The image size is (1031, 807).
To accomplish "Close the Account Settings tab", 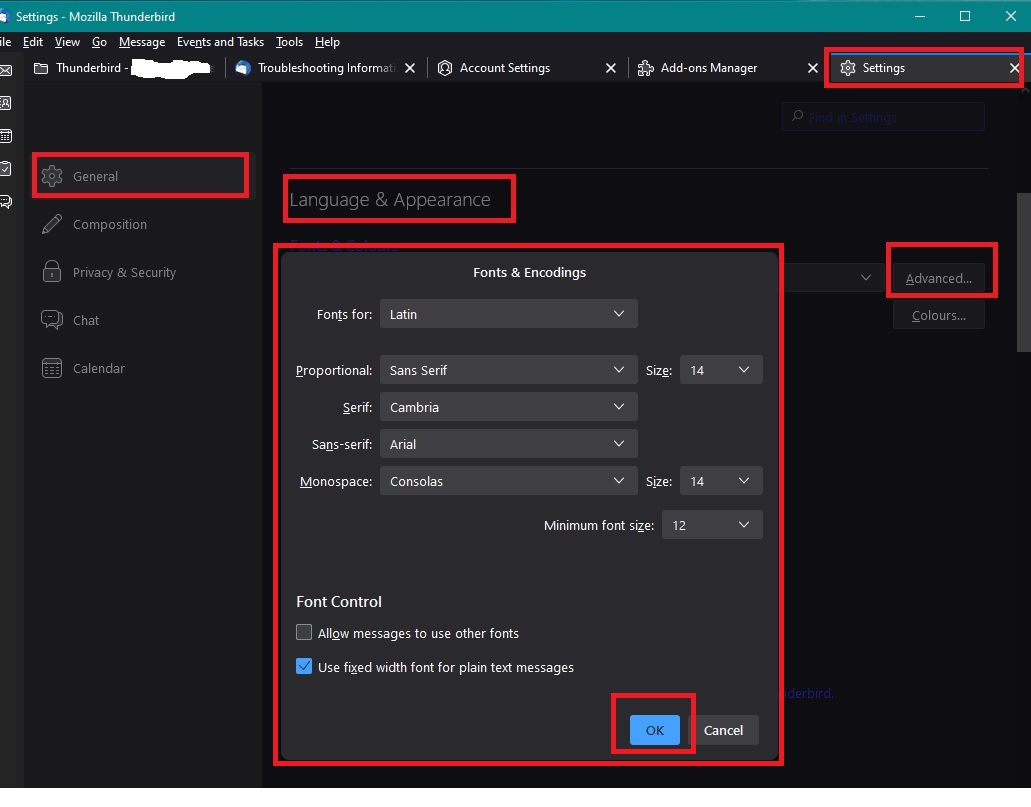I will pyautogui.click(x=611, y=68).
